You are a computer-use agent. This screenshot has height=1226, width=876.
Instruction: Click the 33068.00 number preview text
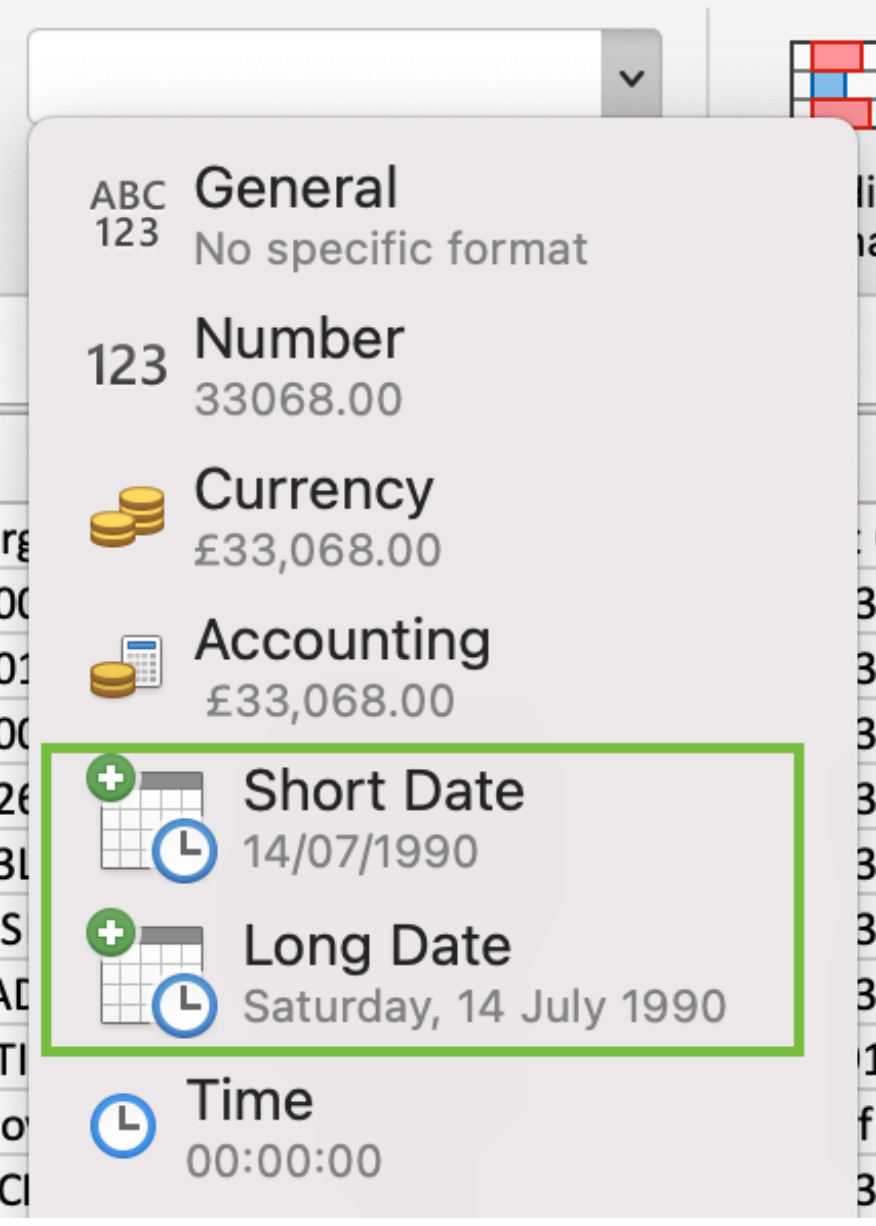298,400
